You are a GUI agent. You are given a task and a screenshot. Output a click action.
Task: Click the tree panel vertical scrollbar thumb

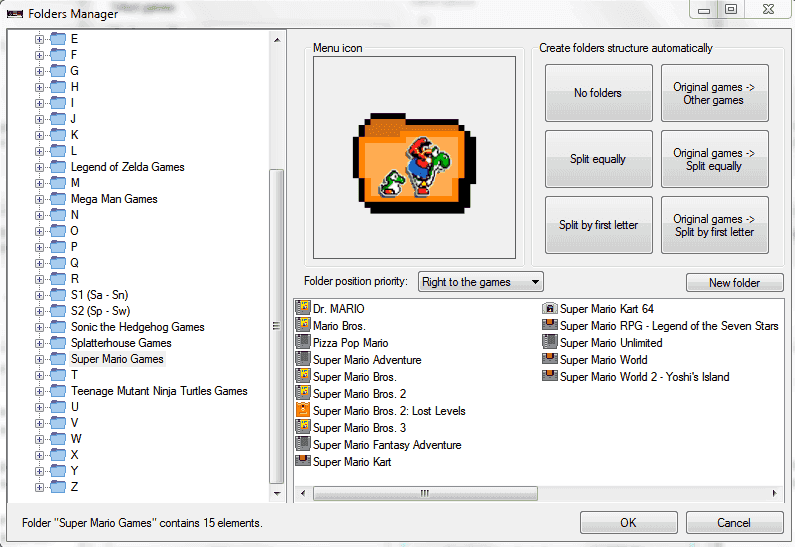click(277, 326)
